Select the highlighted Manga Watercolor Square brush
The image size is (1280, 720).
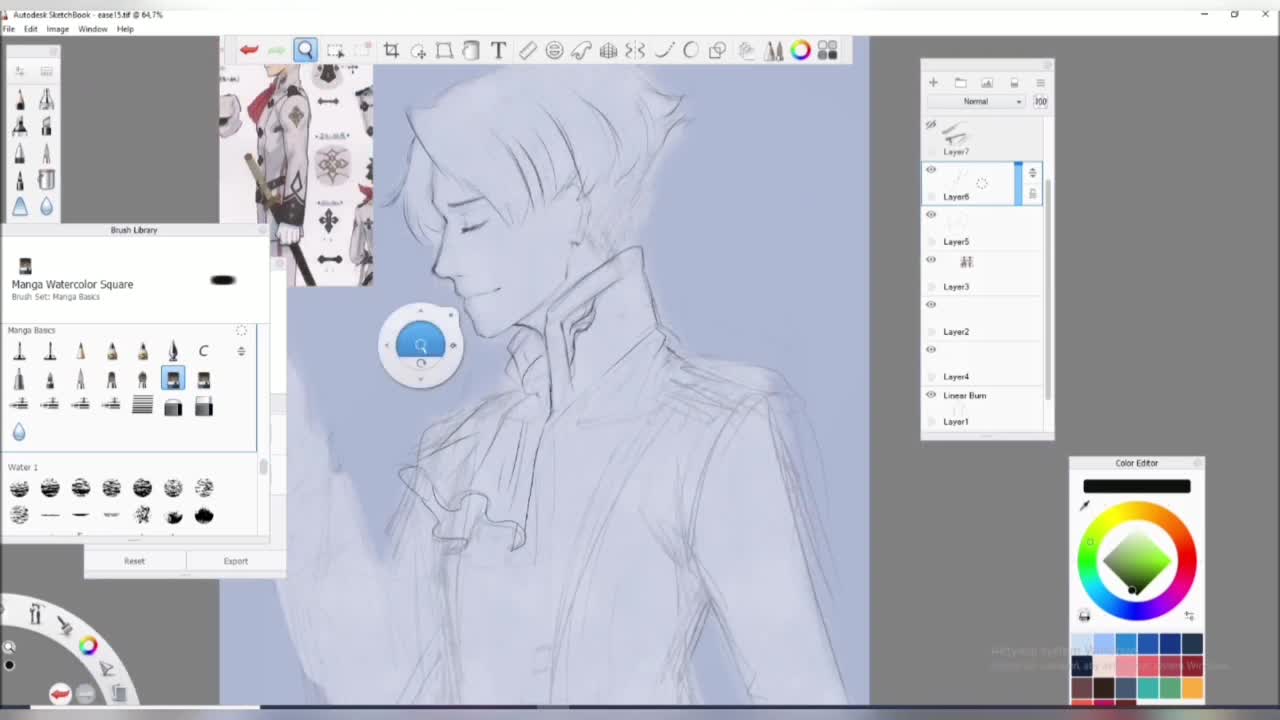173,379
